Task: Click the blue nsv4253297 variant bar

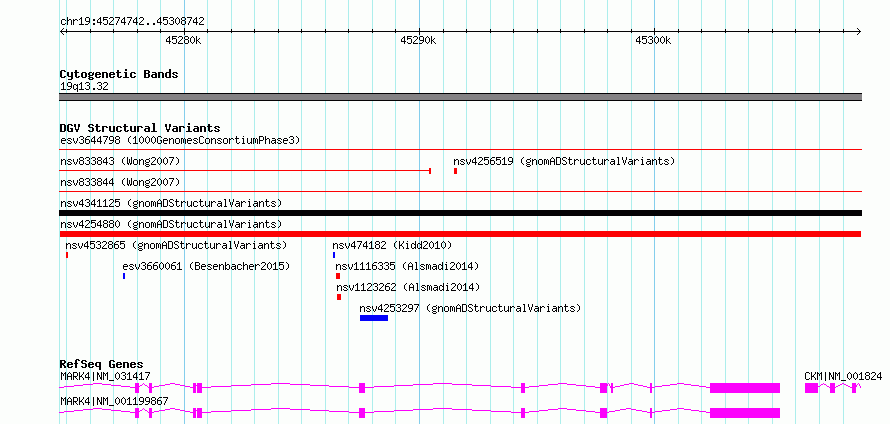Action: 374,318
